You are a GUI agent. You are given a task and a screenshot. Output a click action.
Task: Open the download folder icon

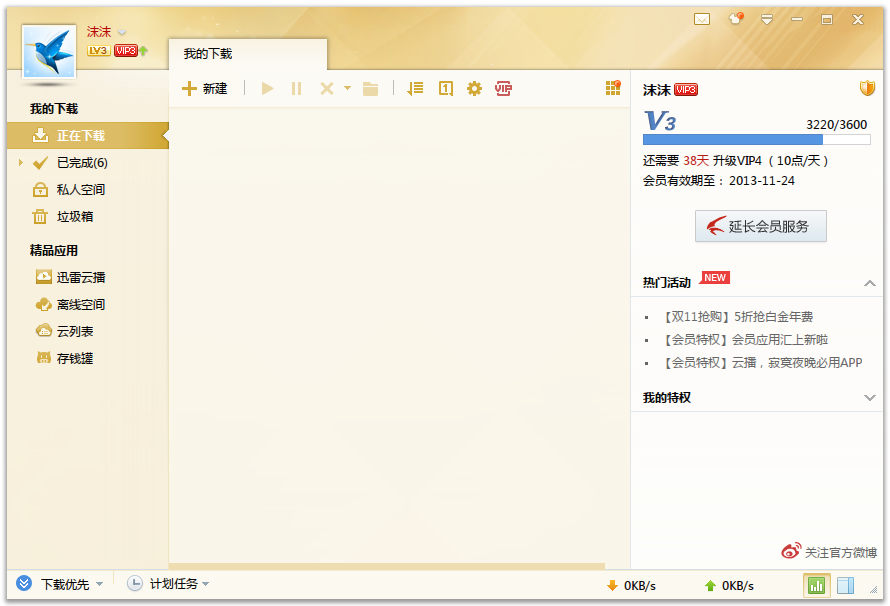coord(371,89)
